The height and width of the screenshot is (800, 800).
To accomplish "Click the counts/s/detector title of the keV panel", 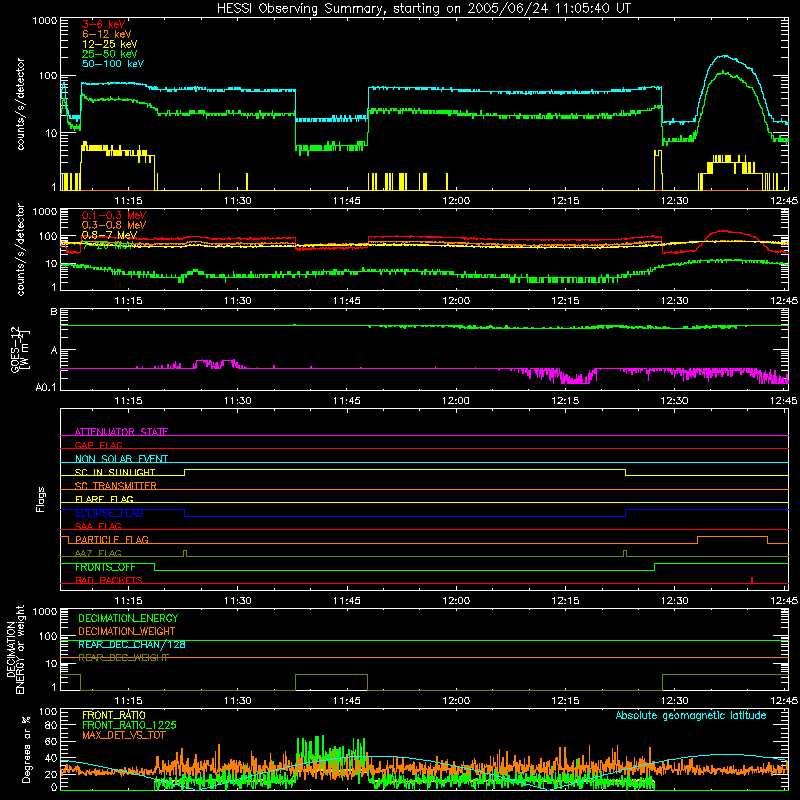I will point(20,104).
